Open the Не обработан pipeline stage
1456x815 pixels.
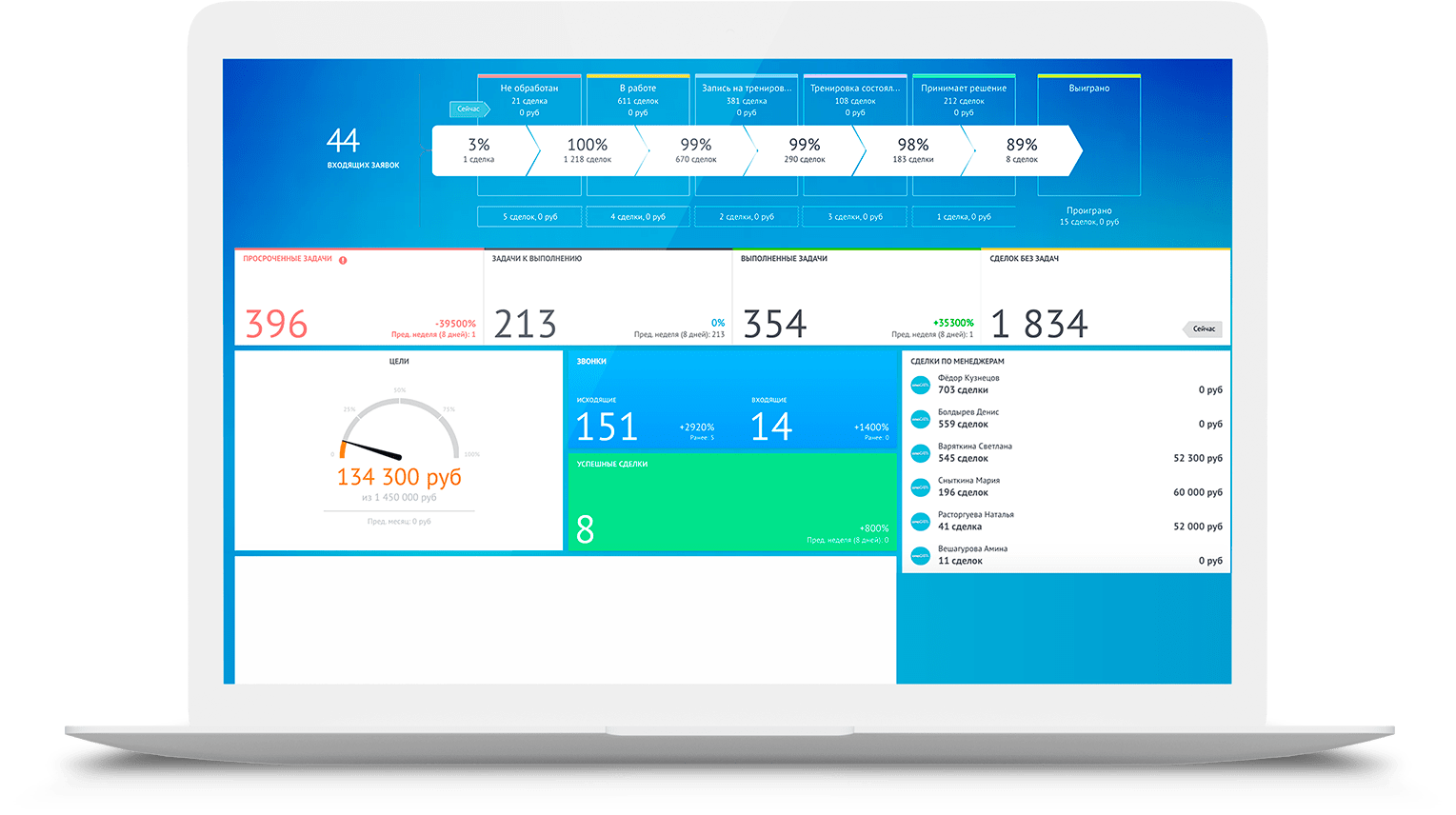click(x=529, y=99)
